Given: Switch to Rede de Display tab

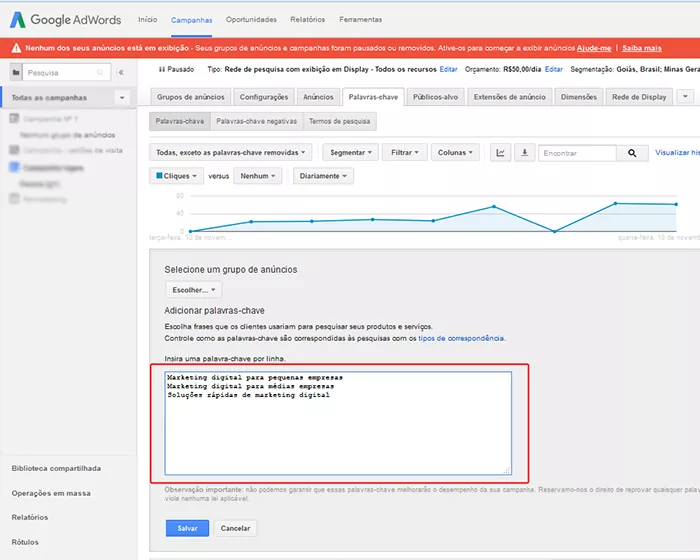Looking at the screenshot, I should click(x=639, y=97).
